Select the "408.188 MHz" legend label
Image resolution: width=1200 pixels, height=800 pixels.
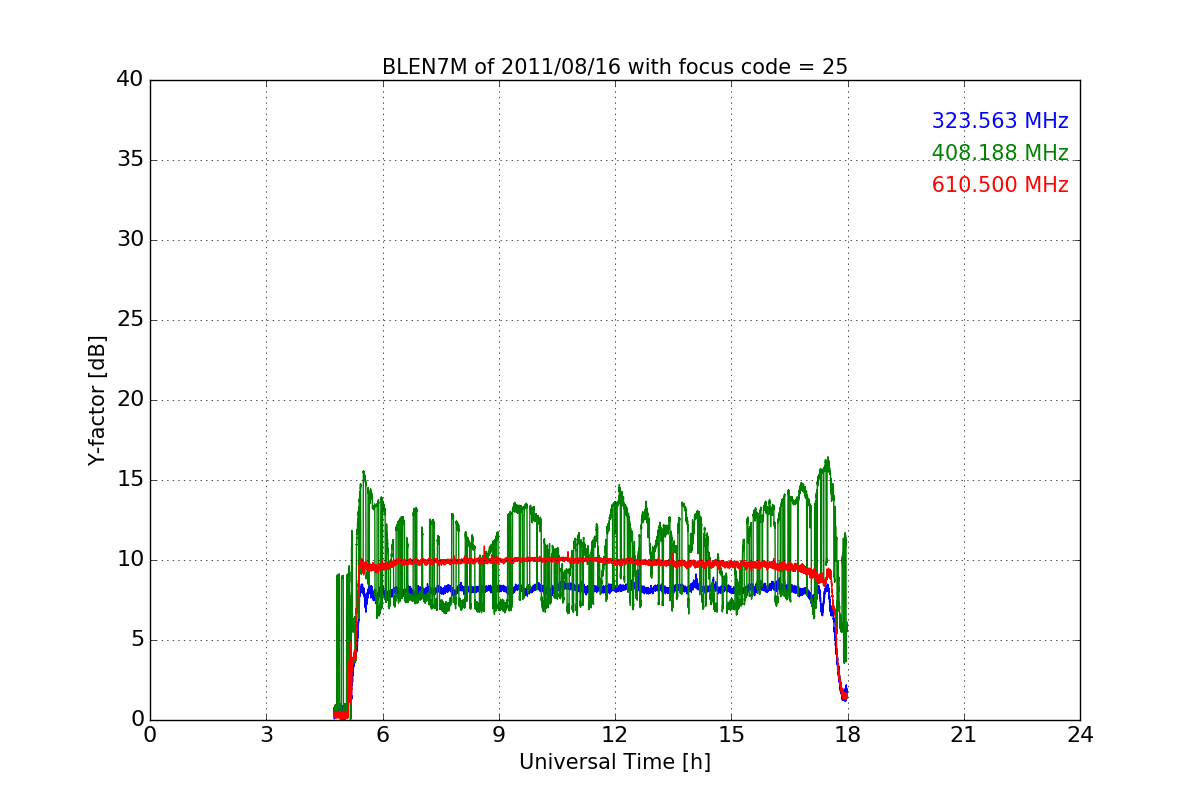click(x=1000, y=153)
